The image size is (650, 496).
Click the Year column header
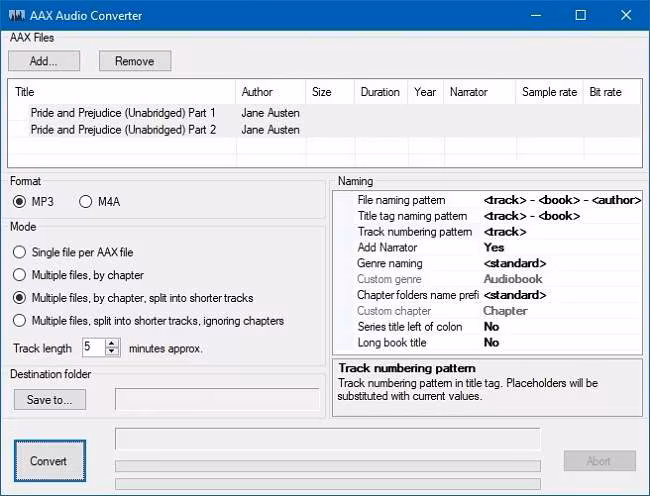point(426,92)
